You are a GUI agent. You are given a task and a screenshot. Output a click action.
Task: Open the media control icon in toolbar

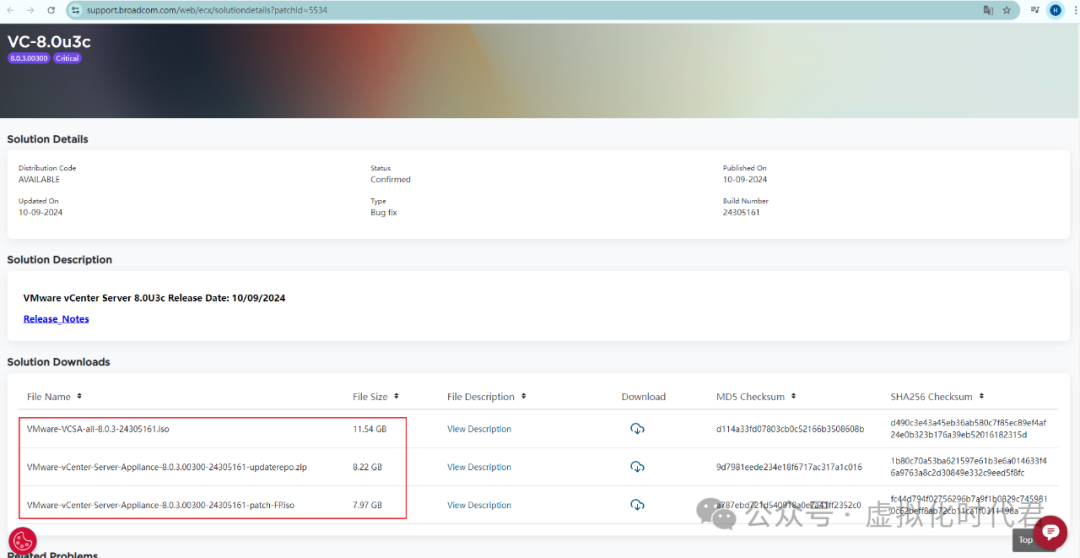coord(1035,10)
